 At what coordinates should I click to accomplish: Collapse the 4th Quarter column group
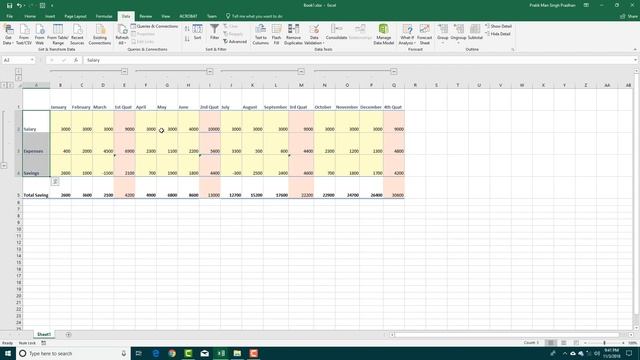pyautogui.click(x=394, y=71)
